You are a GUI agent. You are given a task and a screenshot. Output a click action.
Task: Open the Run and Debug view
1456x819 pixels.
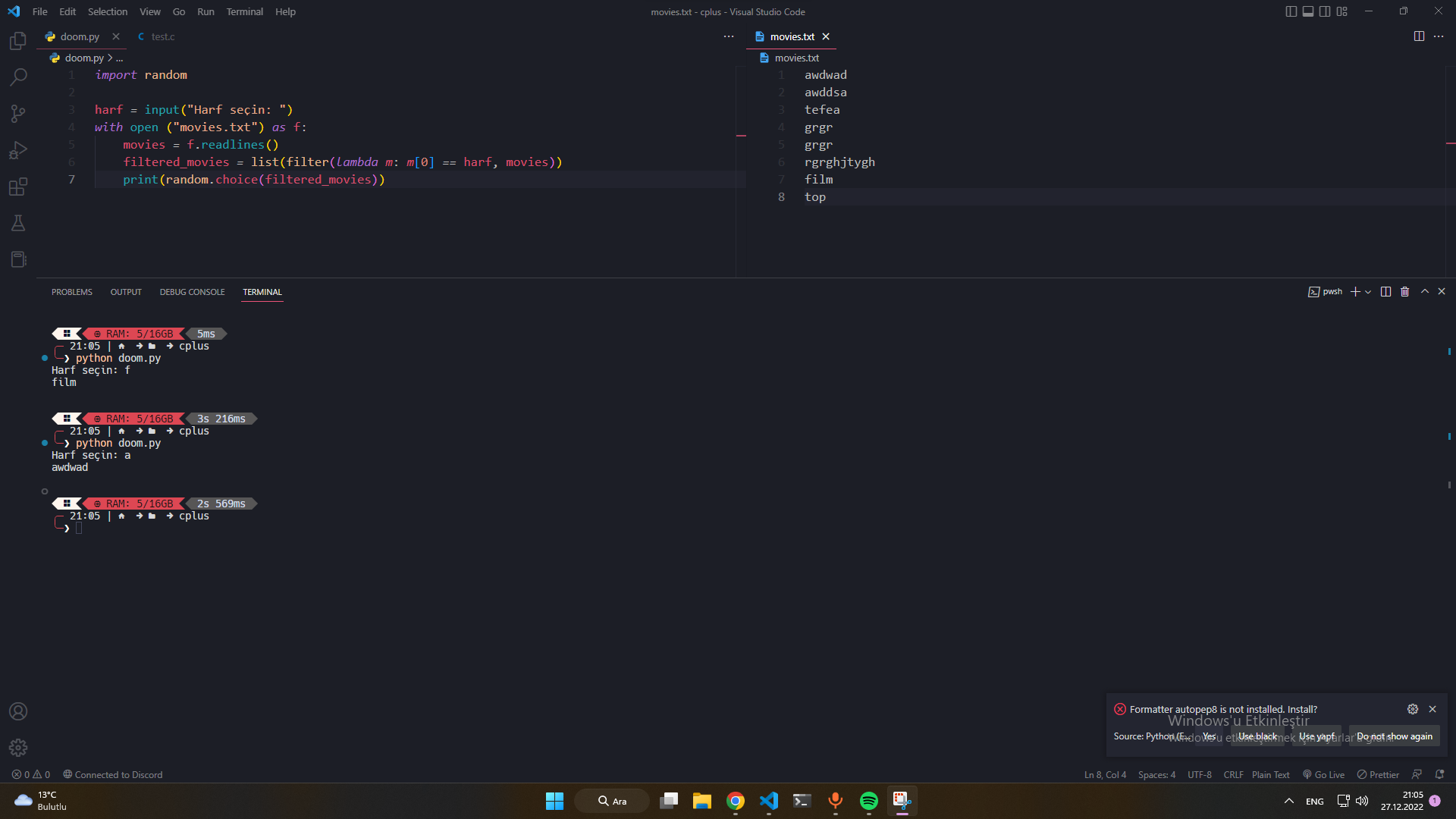(x=18, y=150)
